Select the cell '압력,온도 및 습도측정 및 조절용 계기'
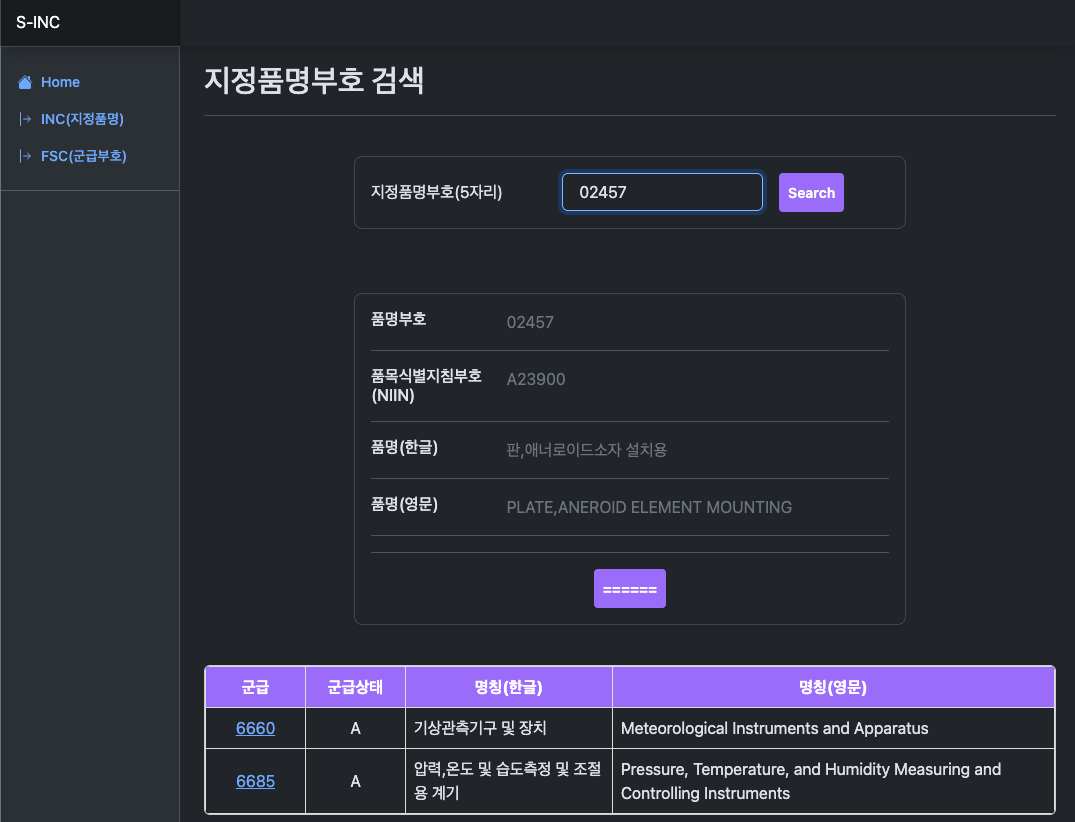Viewport: 1075px width, 822px height. point(509,781)
